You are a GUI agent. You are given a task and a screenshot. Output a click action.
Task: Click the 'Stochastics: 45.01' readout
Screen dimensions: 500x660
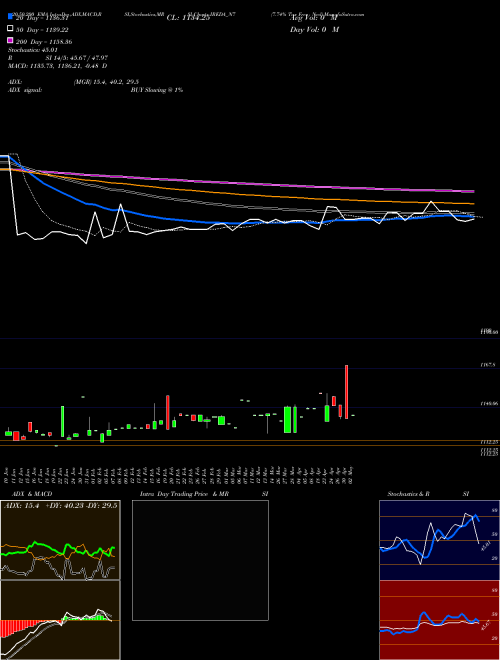32,50
